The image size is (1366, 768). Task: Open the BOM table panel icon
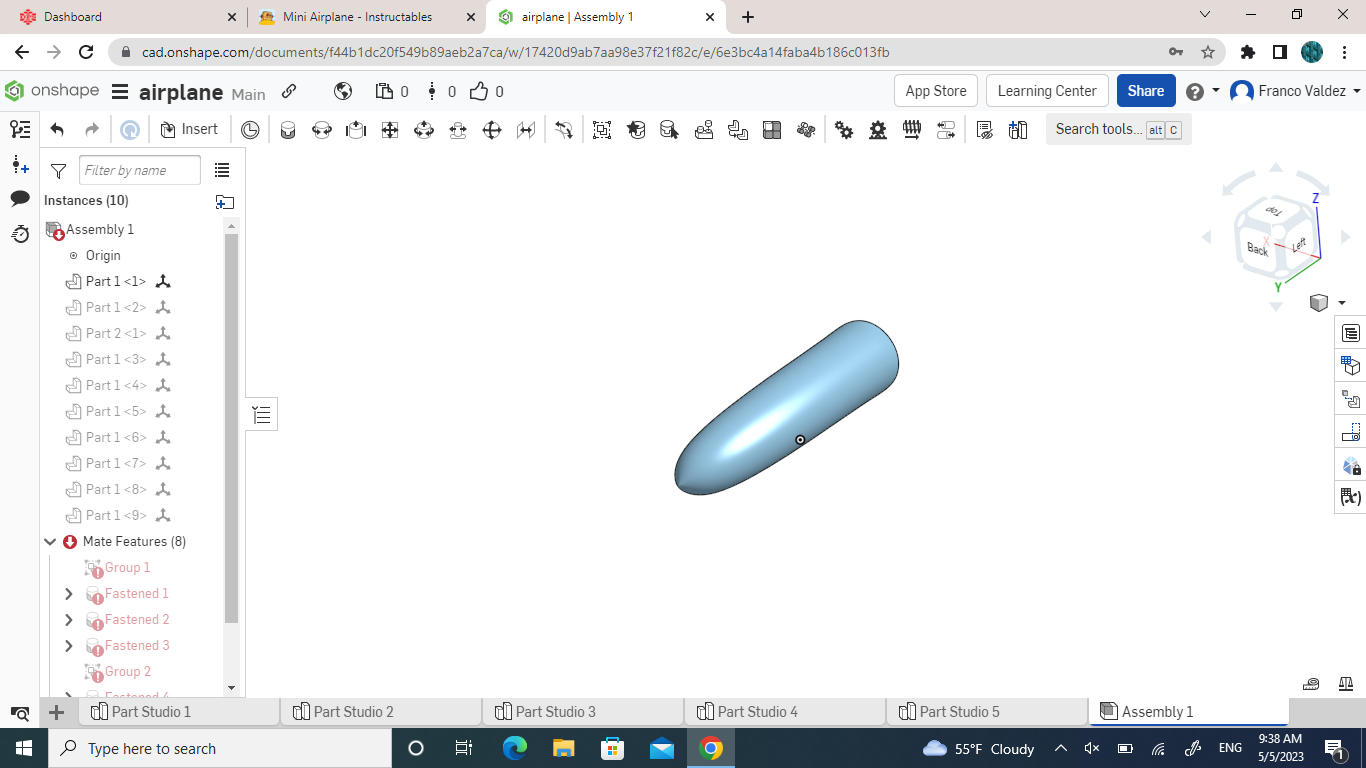(x=1351, y=333)
